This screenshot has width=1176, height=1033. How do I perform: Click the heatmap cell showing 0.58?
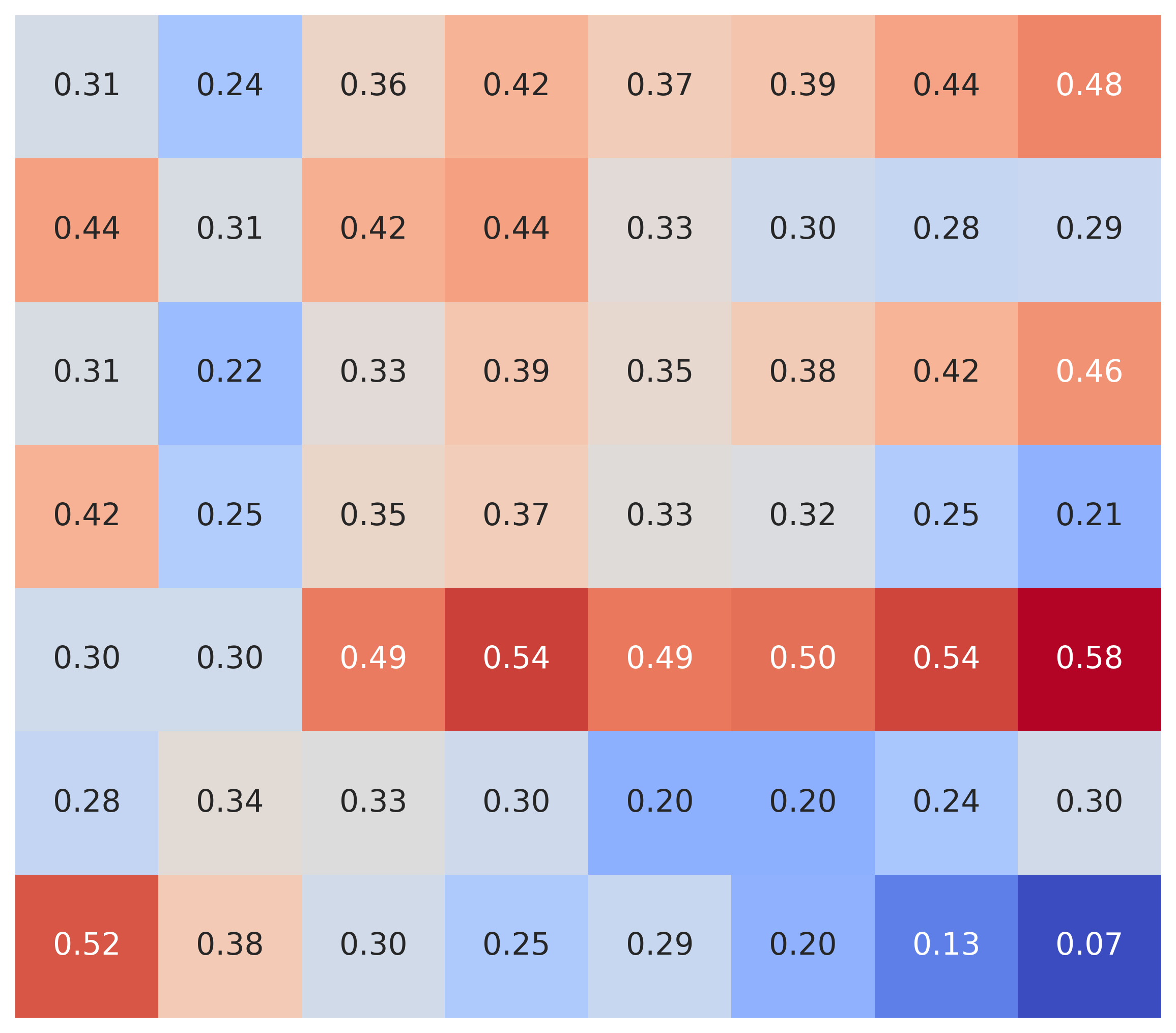(x=1088, y=658)
